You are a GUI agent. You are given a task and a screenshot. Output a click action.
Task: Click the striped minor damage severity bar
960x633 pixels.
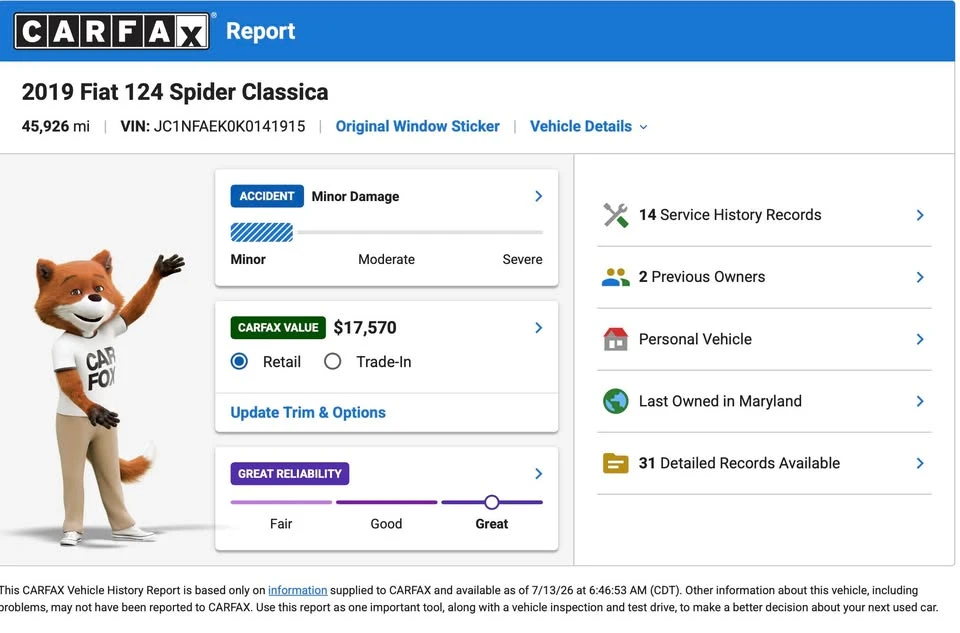point(261,233)
